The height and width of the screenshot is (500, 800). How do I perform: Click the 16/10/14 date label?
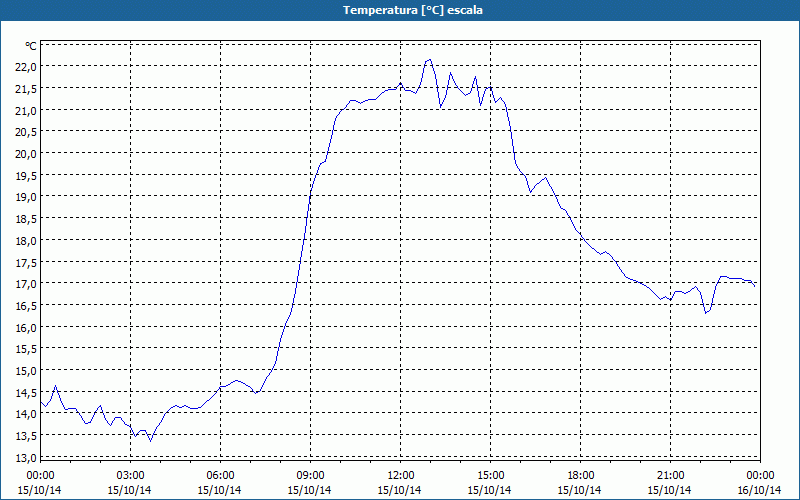(x=759, y=490)
